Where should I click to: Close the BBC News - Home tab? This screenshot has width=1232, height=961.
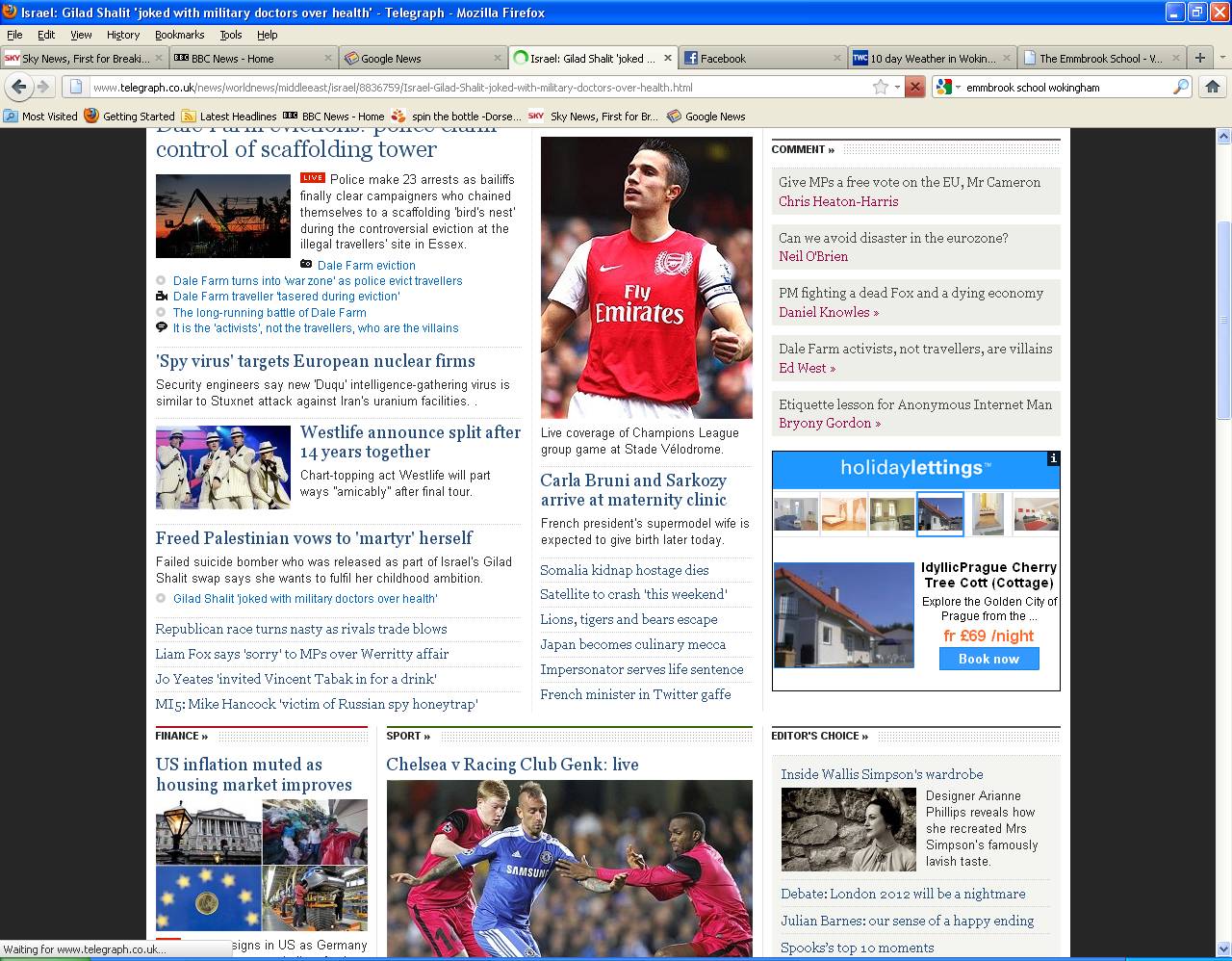click(x=328, y=58)
